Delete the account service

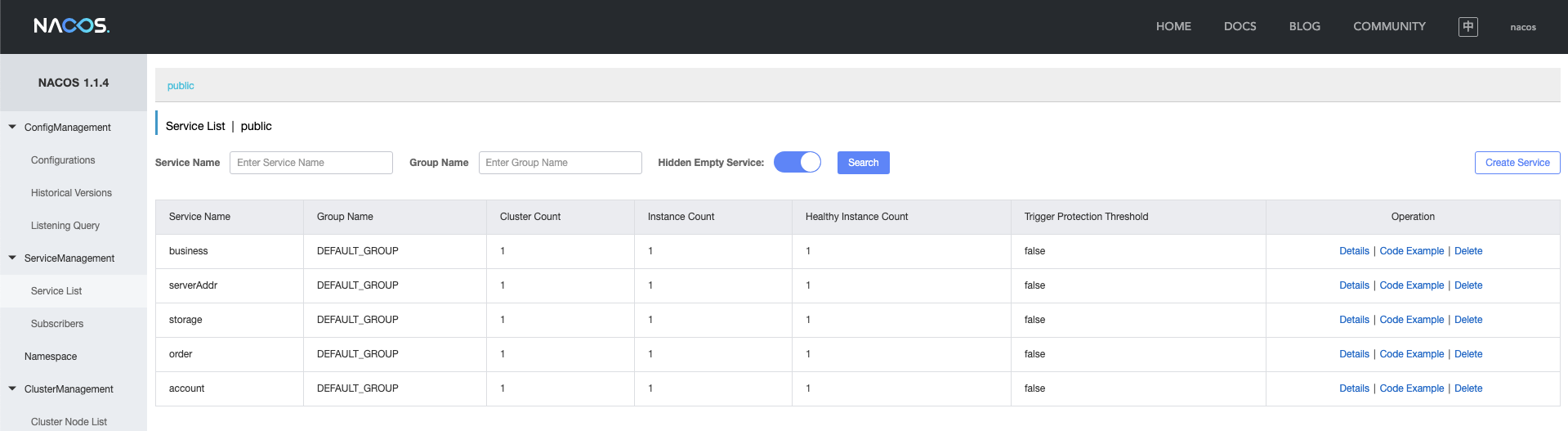click(x=1468, y=388)
